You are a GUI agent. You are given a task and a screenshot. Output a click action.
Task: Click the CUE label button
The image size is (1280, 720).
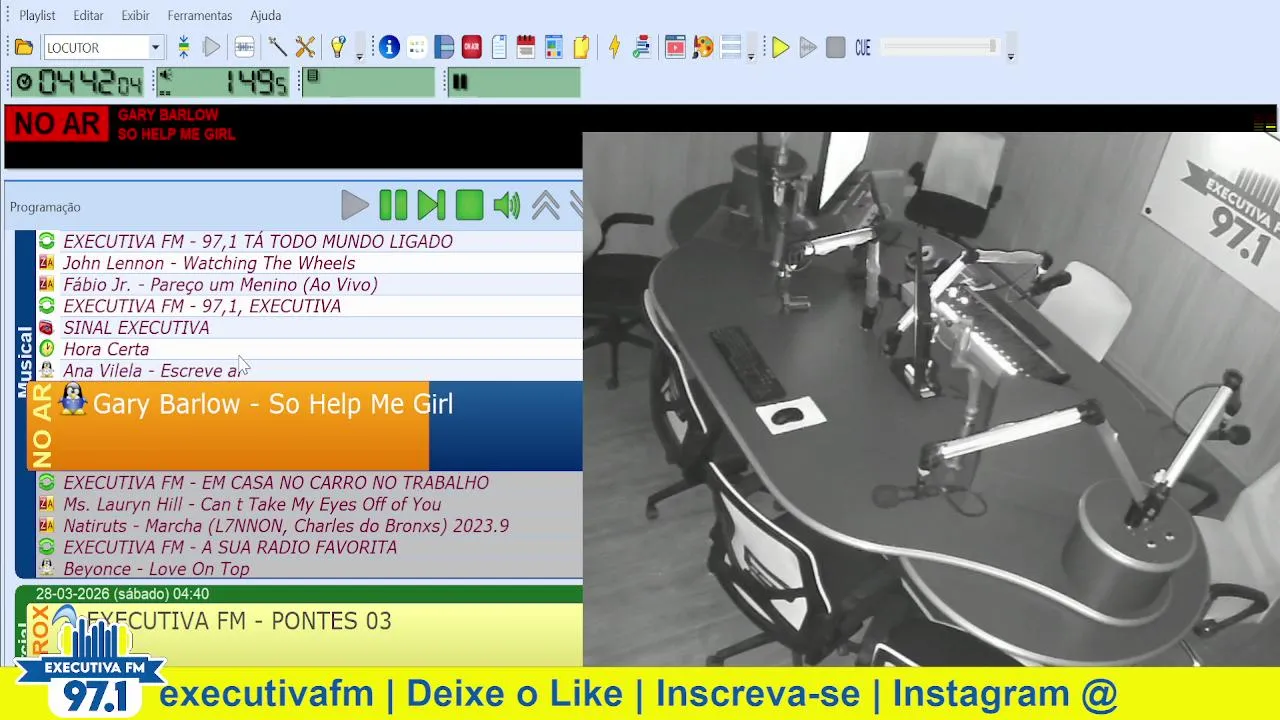(863, 47)
